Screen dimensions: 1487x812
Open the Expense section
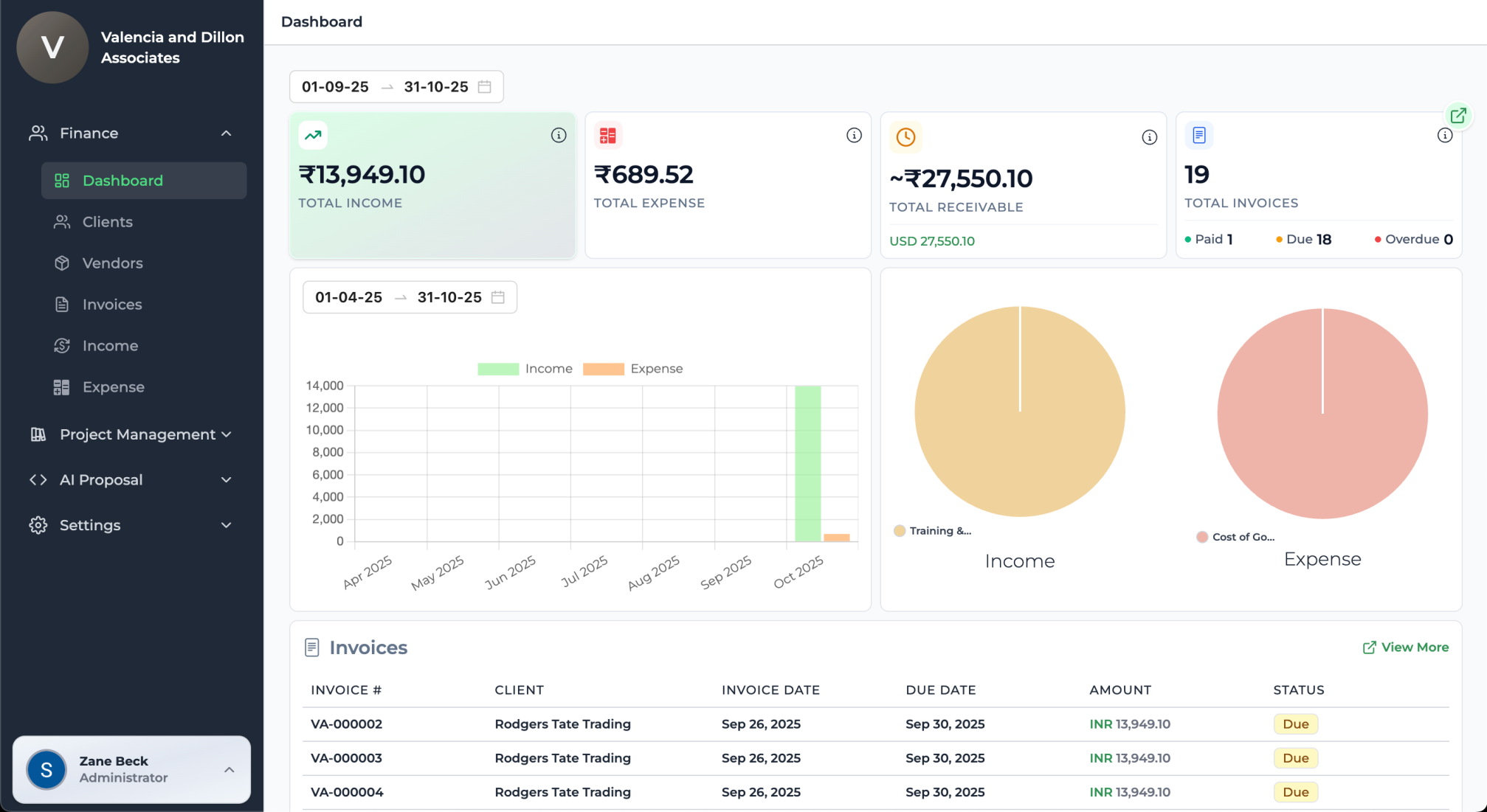[x=62, y=386]
